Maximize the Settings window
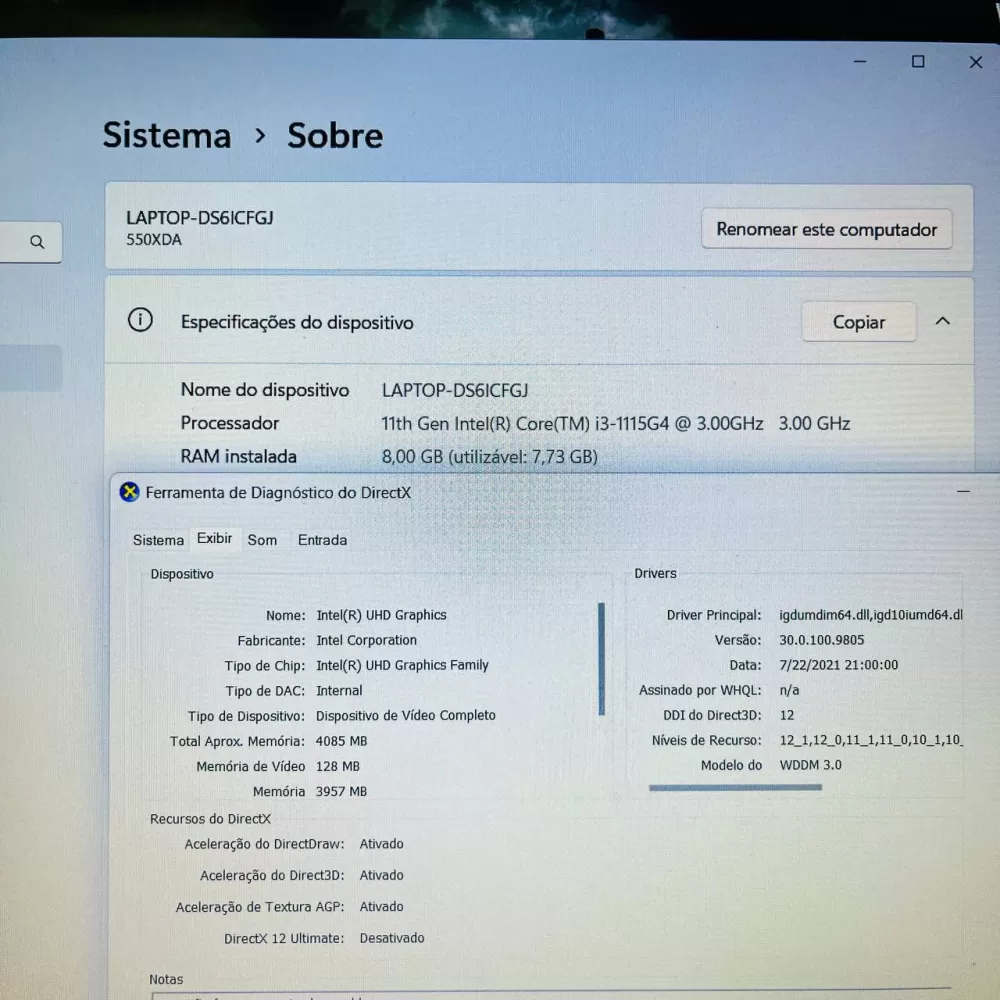Image resolution: width=1000 pixels, height=1000 pixels. [x=918, y=62]
